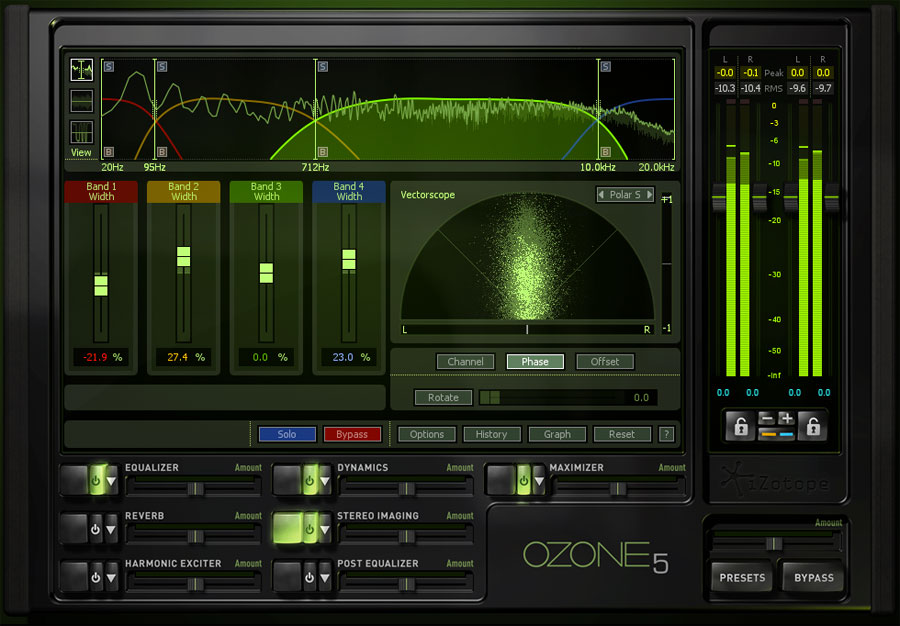This screenshot has width=900, height=626.
Task: Expand the Dynamics module options triangle
Action: click(x=325, y=481)
